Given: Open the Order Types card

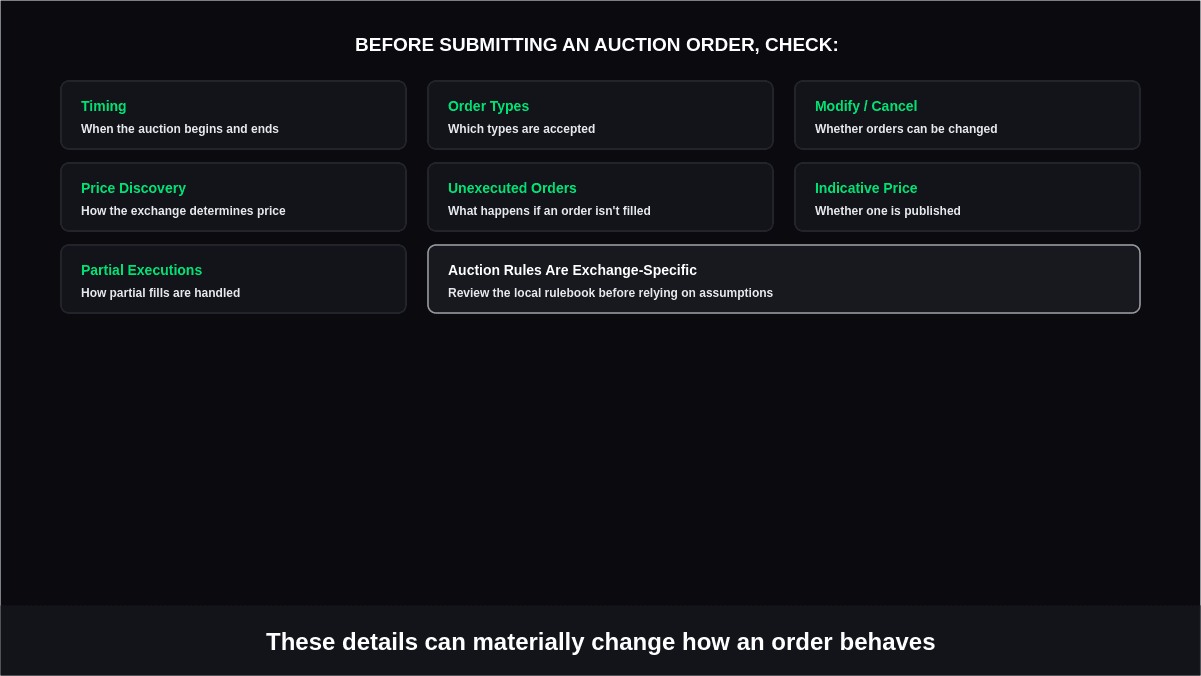Looking at the screenshot, I should [600, 115].
